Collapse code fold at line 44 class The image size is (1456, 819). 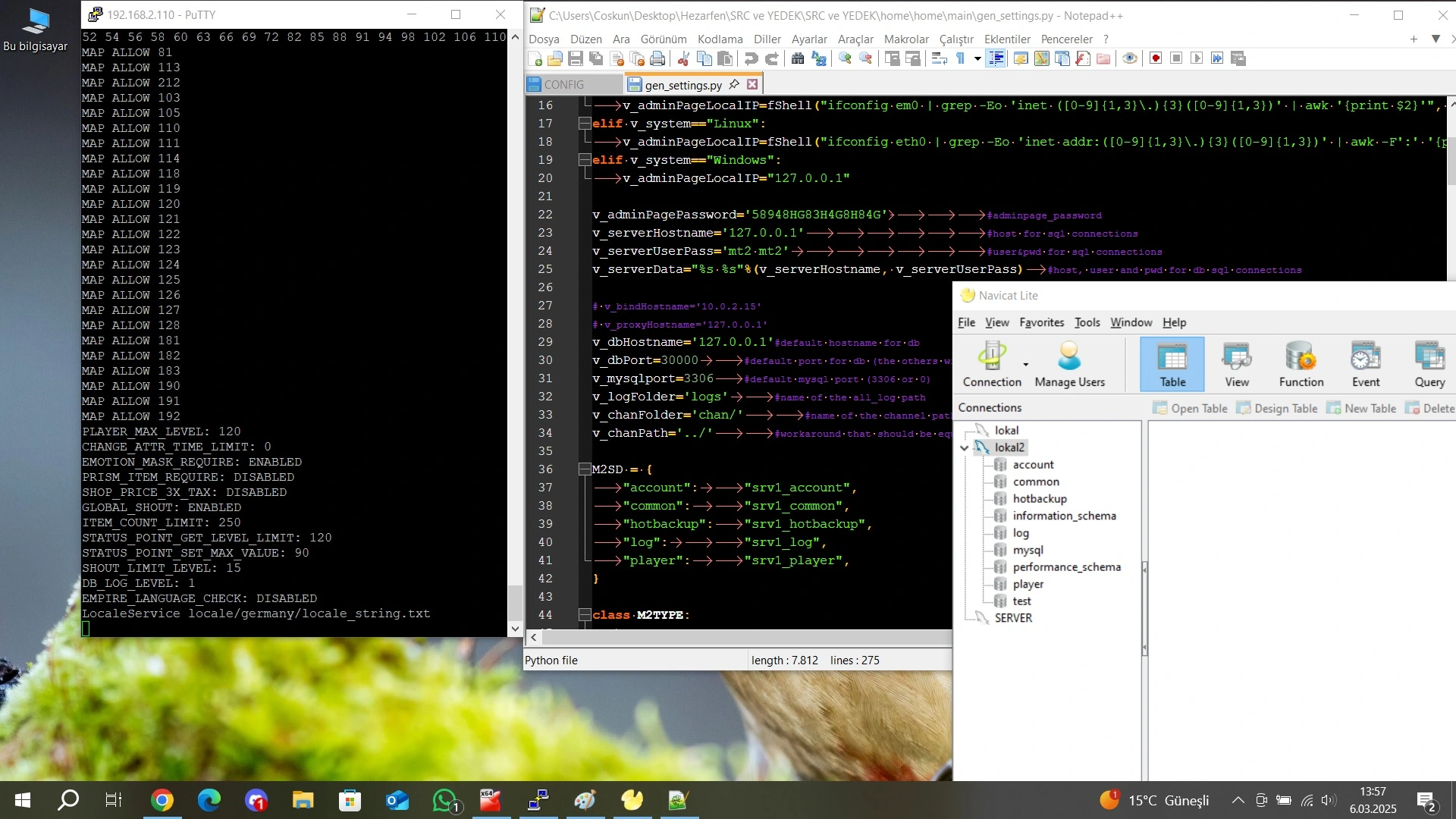(584, 615)
